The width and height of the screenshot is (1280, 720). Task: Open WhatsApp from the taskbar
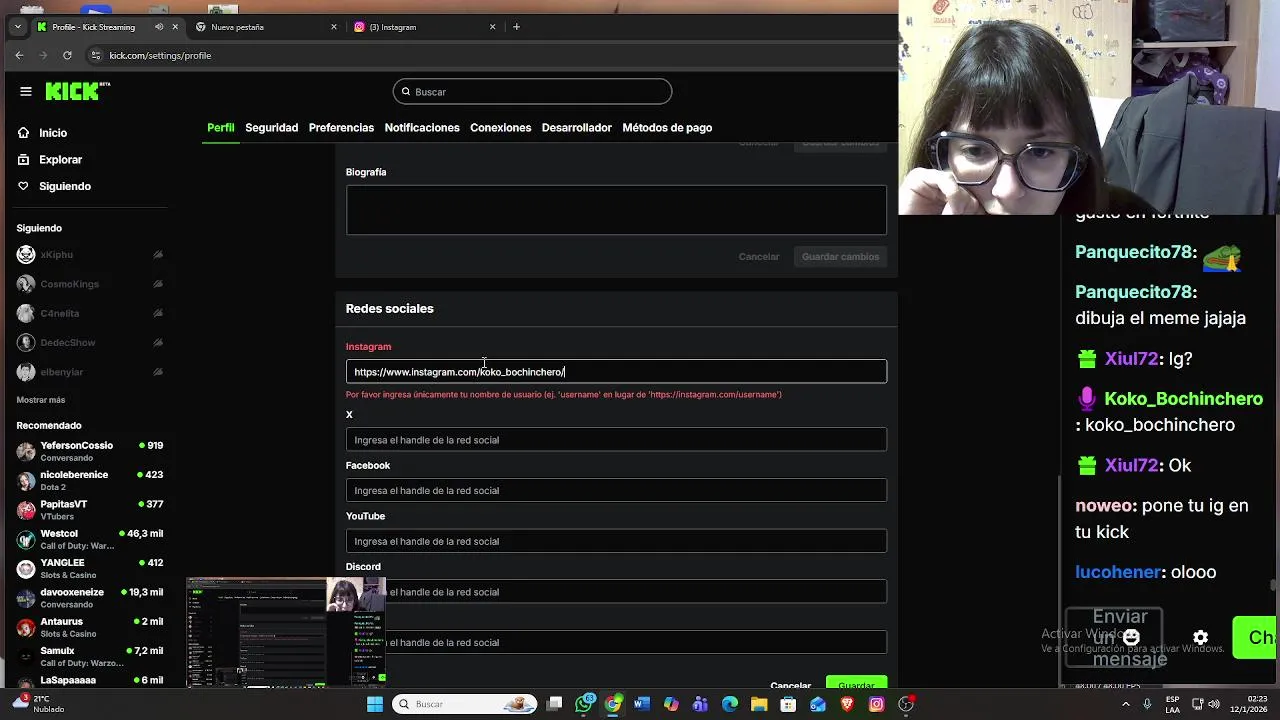585,704
